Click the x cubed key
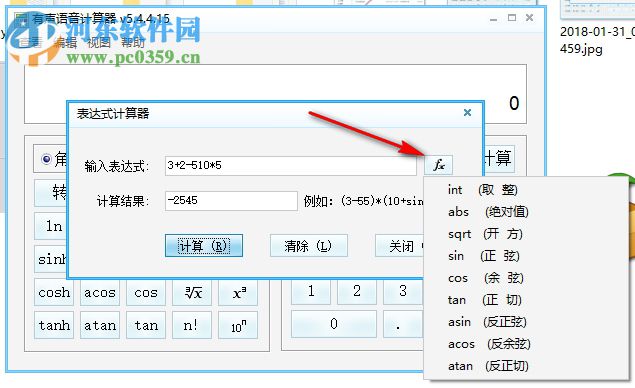Screen dimensions: 635x388 238,292
